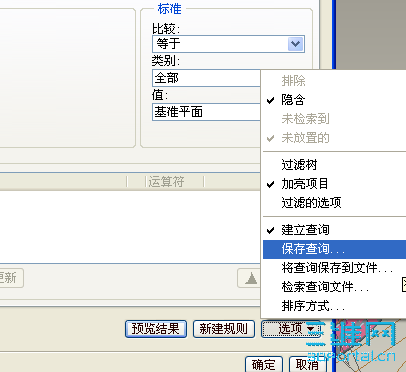Viewport: 406px width, 372px height.
Task: Click the 取消 button
Action: click(x=307, y=364)
